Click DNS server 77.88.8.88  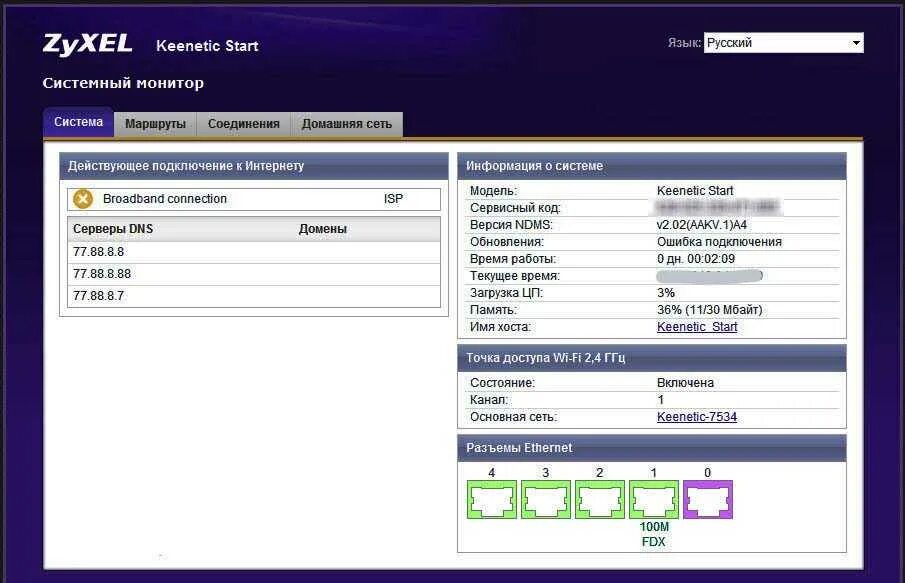tap(102, 274)
